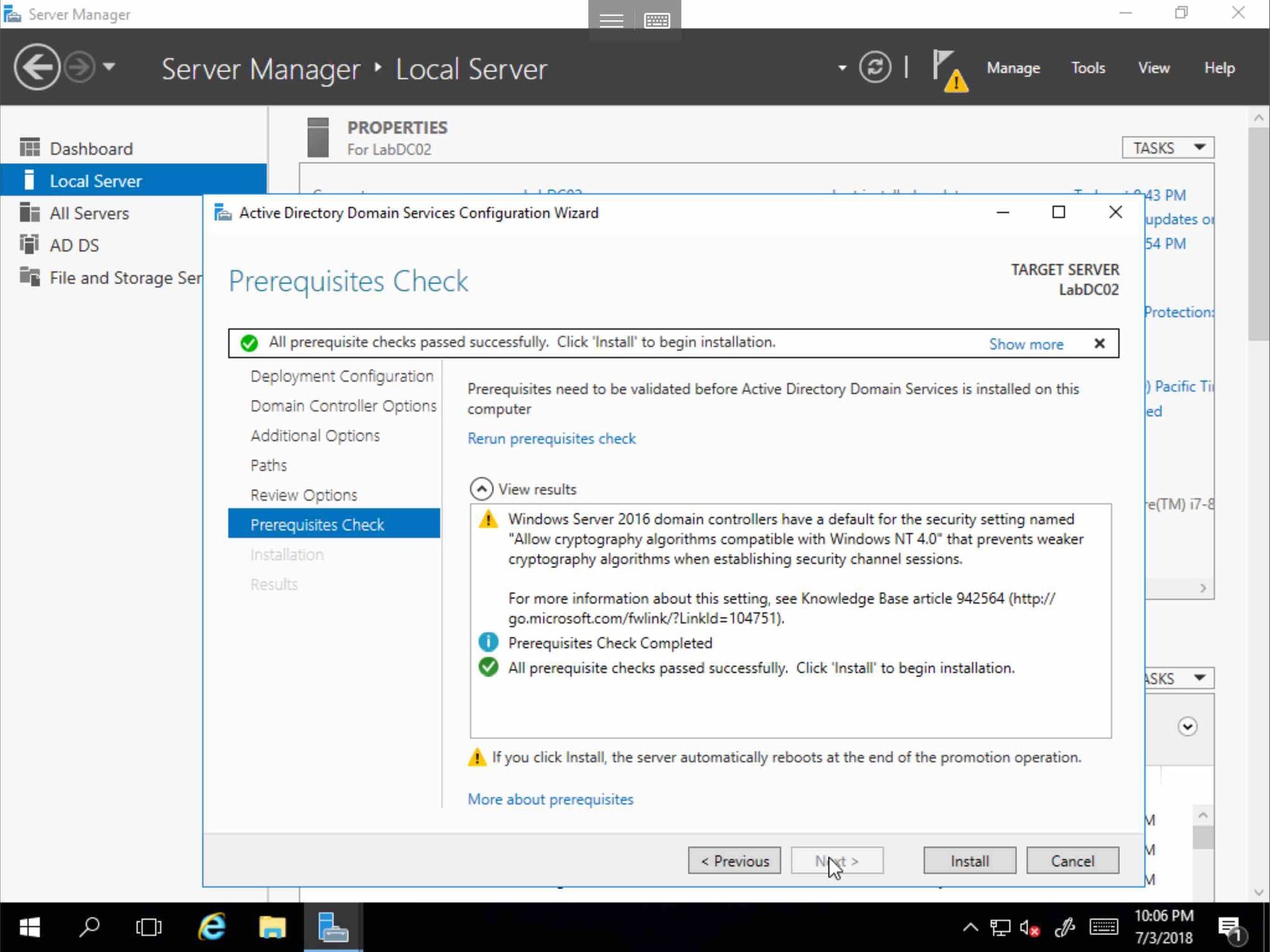Viewport: 1270px width, 952px height.
Task: Open the dropdown arrow left of refresh
Action: click(842, 67)
